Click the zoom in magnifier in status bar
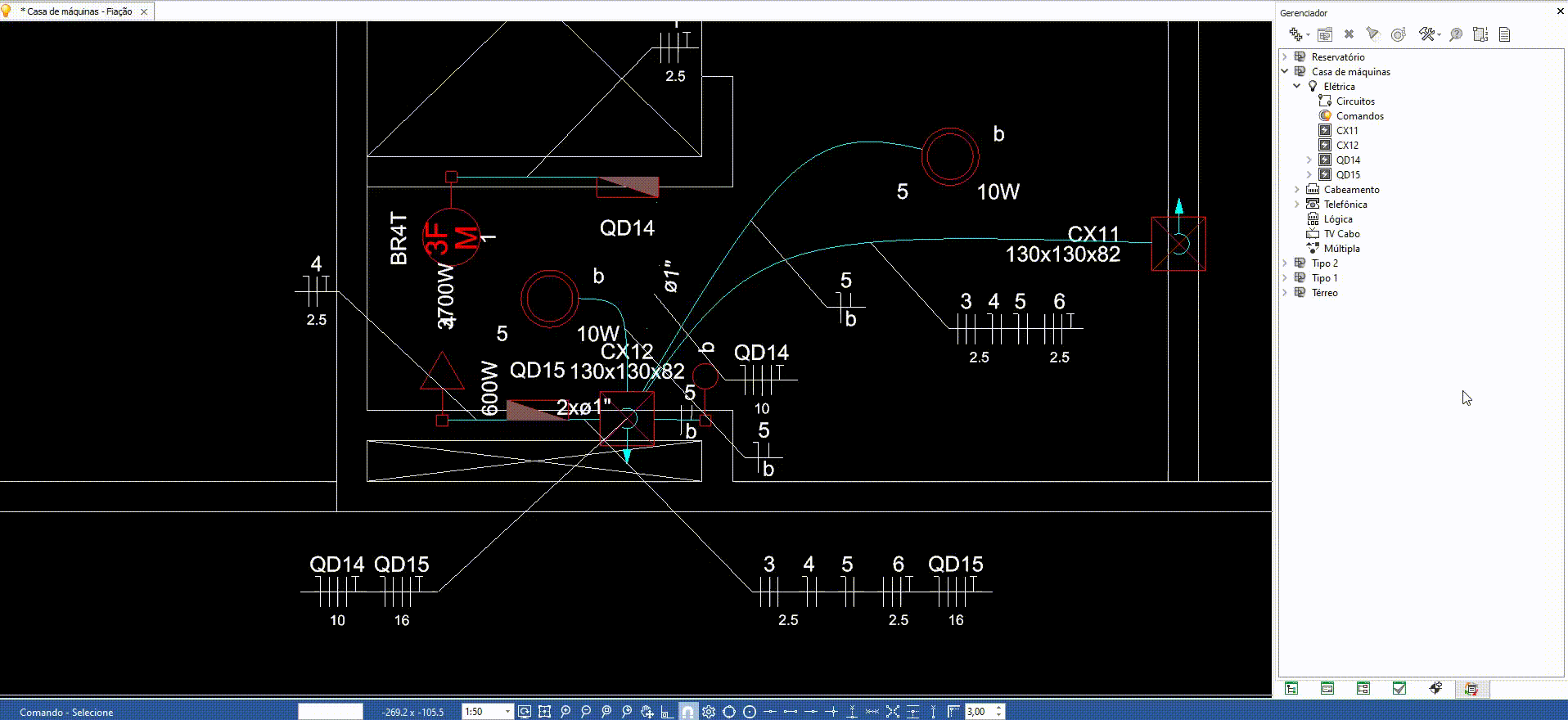 click(x=565, y=712)
